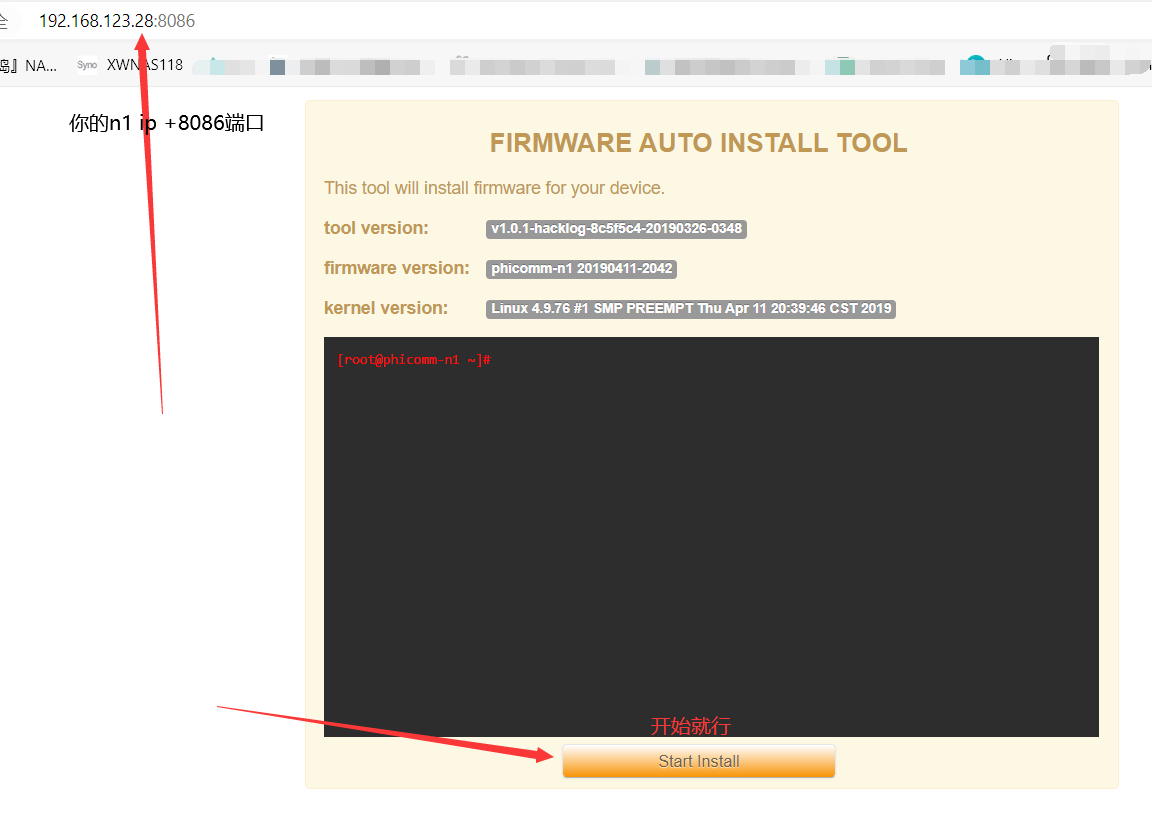The width and height of the screenshot is (1152, 838).
Task: Click the 'kernel version:' label
Action: tap(386, 308)
